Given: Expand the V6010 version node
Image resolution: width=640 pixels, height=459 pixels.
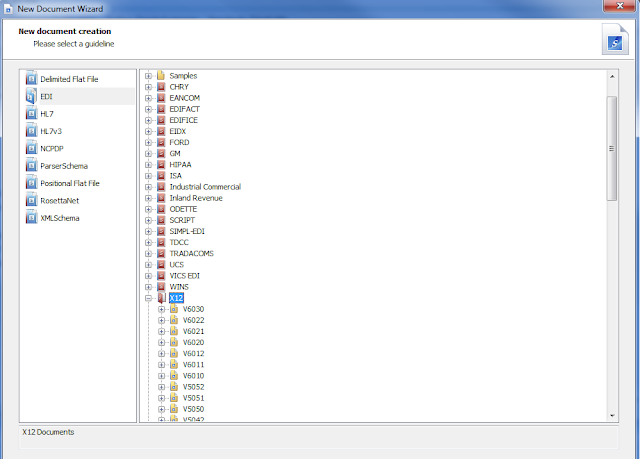Looking at the screenshot, I should pos(162,376).
